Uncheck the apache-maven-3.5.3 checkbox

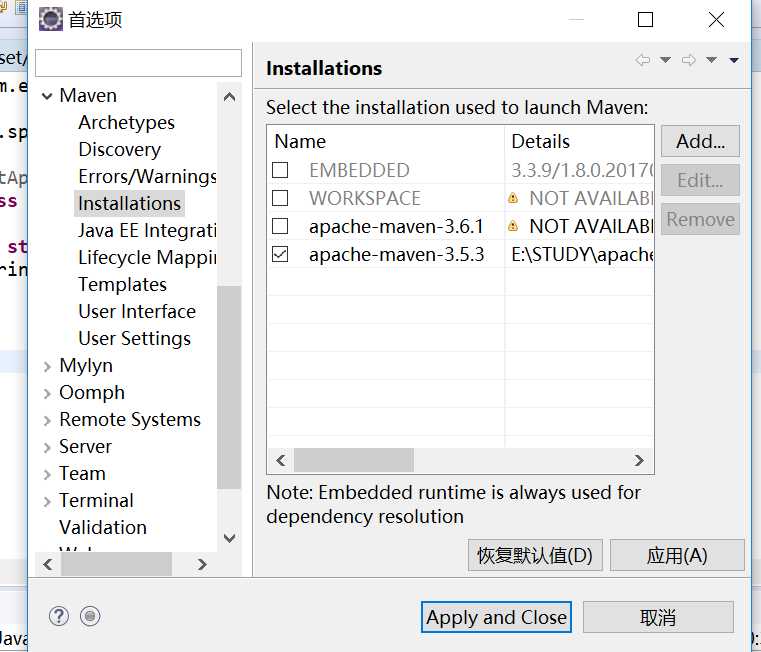280,254
